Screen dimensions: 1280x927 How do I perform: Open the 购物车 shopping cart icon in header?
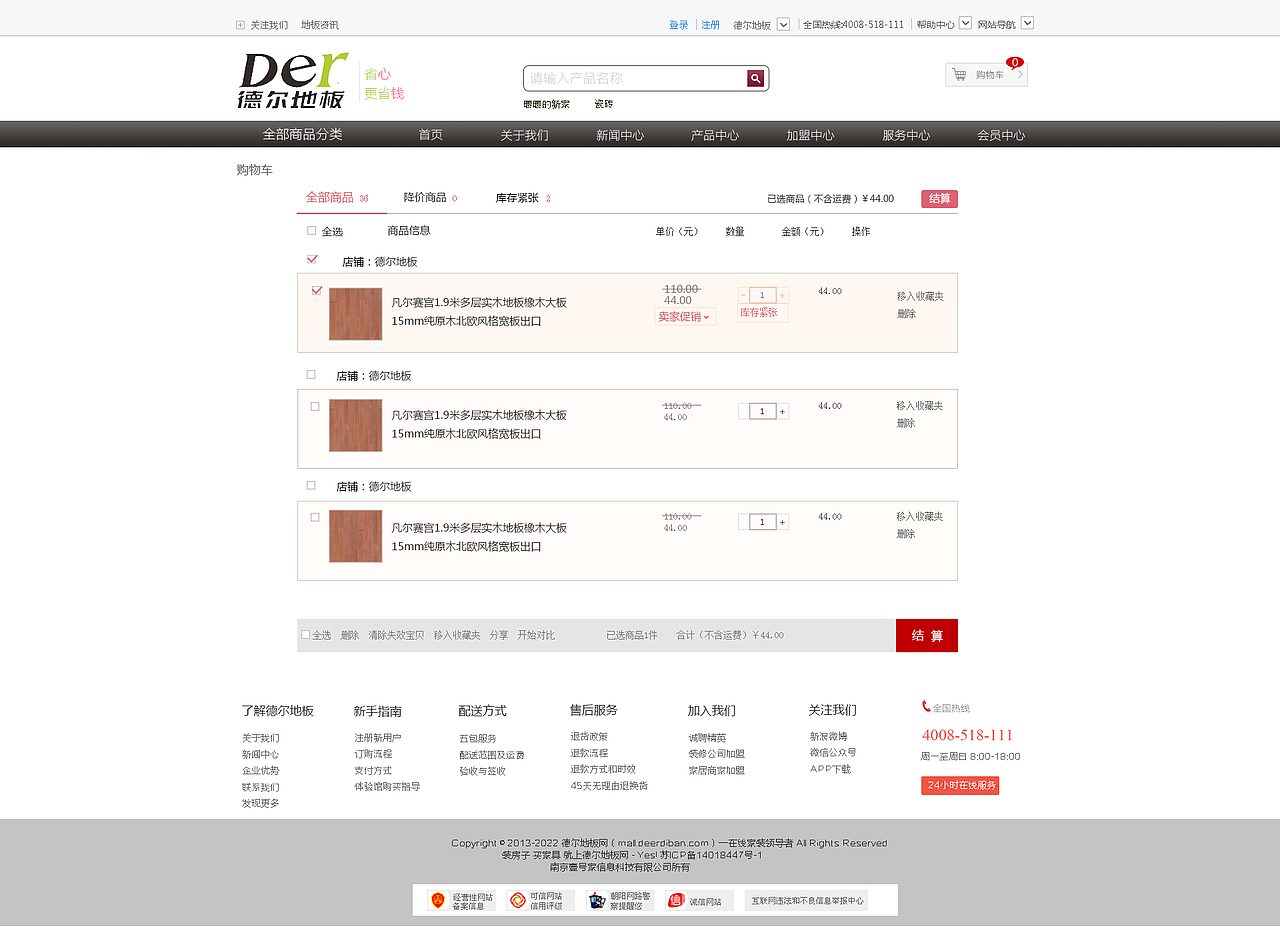pyautogui.click(x=960, y=74)
